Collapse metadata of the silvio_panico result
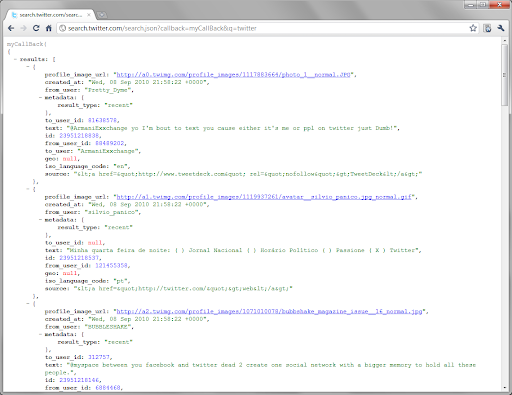The image size is (512, 395). (40, 220)
